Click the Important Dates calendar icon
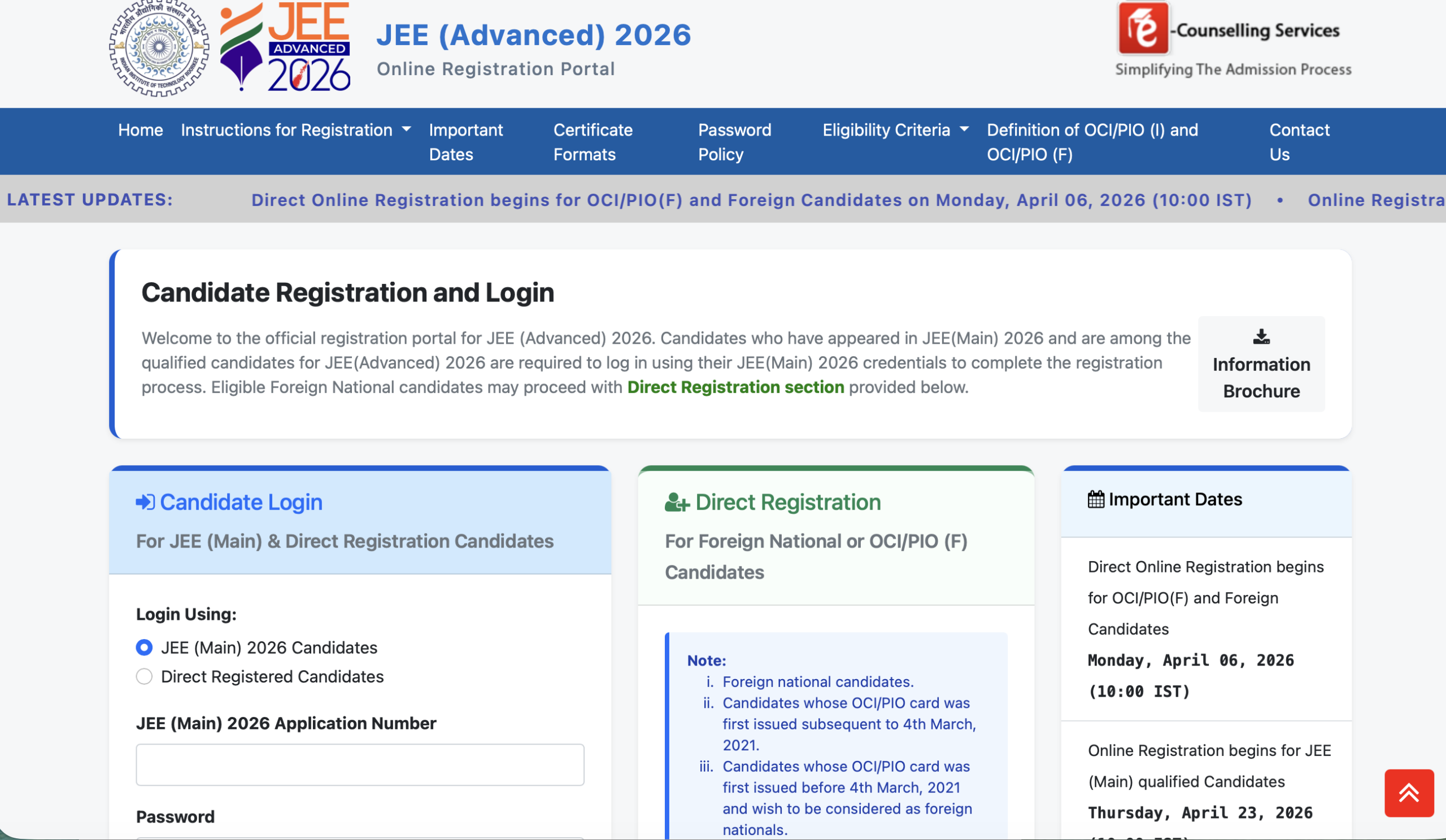Image resolution: width=1446 pixels, height=840 pixels. (1096, 500)
